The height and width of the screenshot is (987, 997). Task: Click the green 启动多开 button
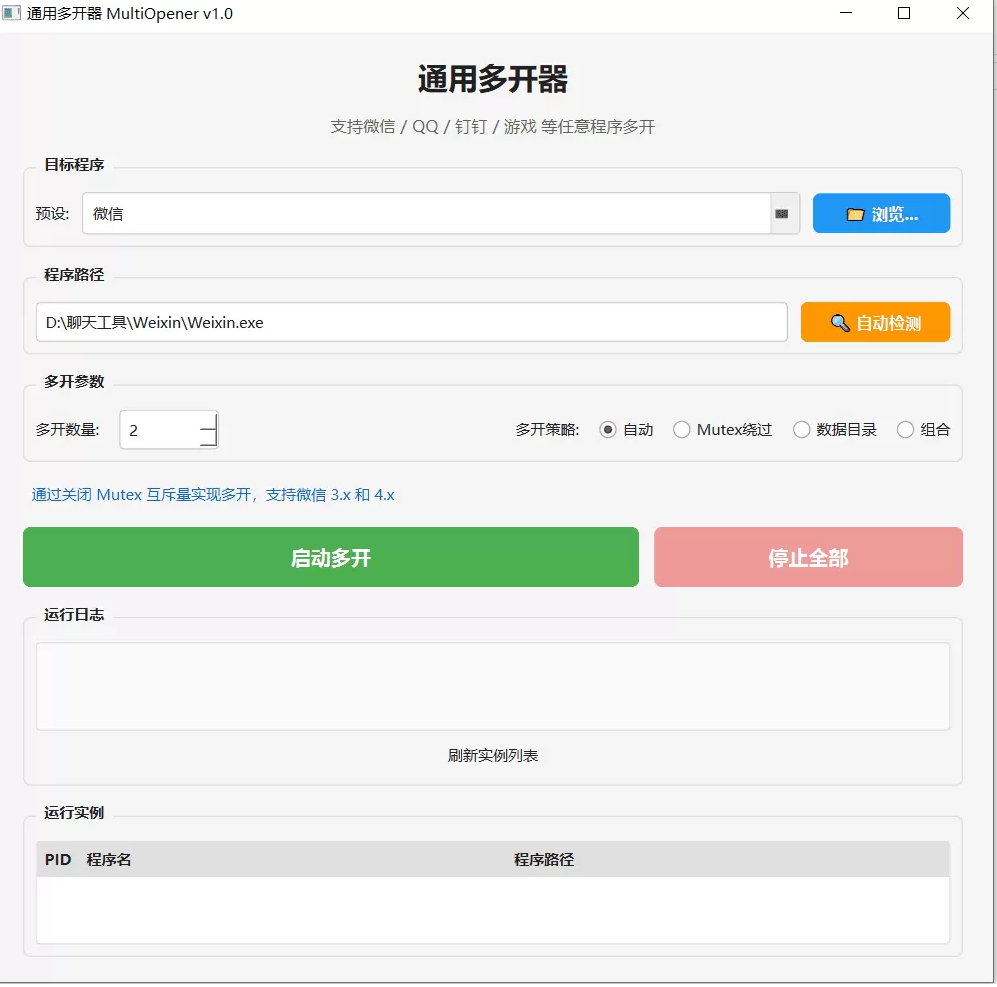[331, 557]
